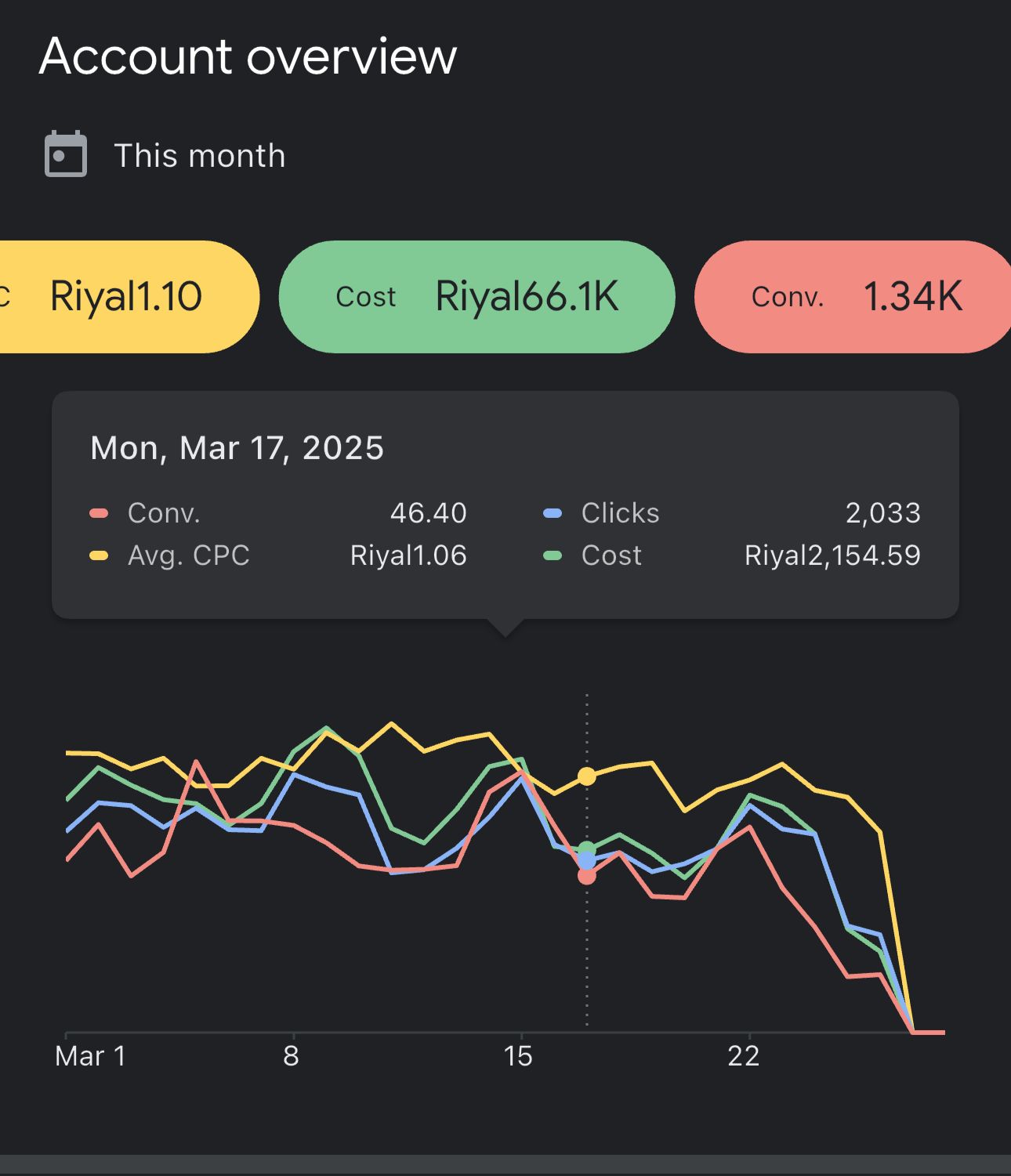Tap the calendar icon beside This month
The width and height of the screenshot is (1011, 1176).
(66, 154)
